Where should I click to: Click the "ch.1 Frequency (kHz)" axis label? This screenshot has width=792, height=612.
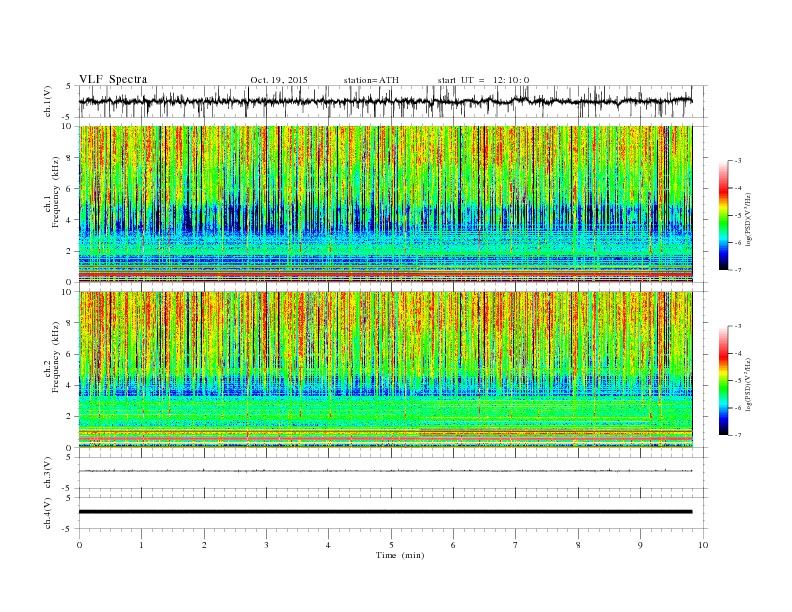pos(53,192)
